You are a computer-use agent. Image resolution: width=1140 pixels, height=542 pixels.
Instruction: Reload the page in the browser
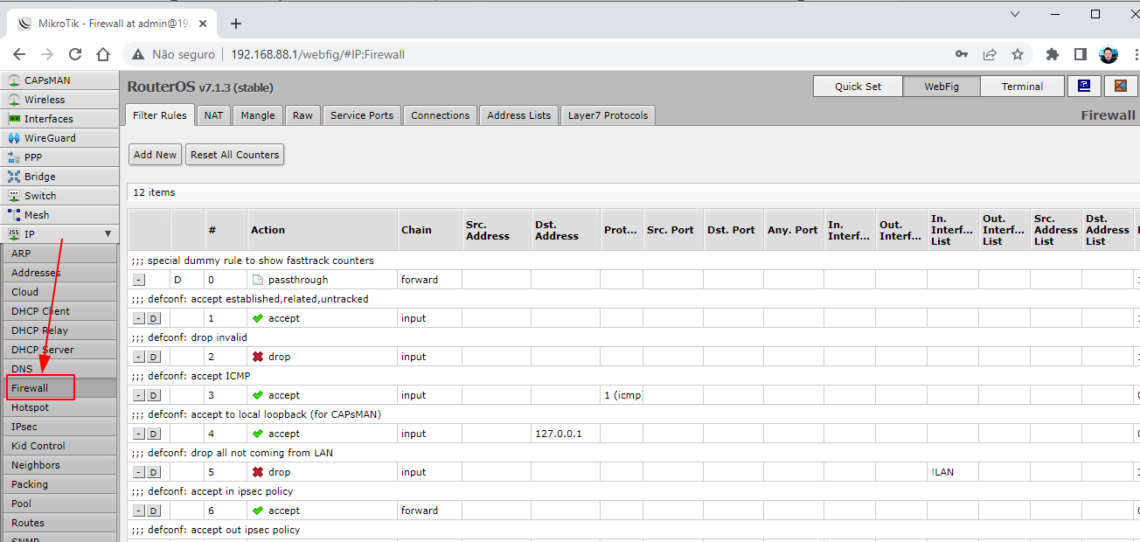point(75,54)
